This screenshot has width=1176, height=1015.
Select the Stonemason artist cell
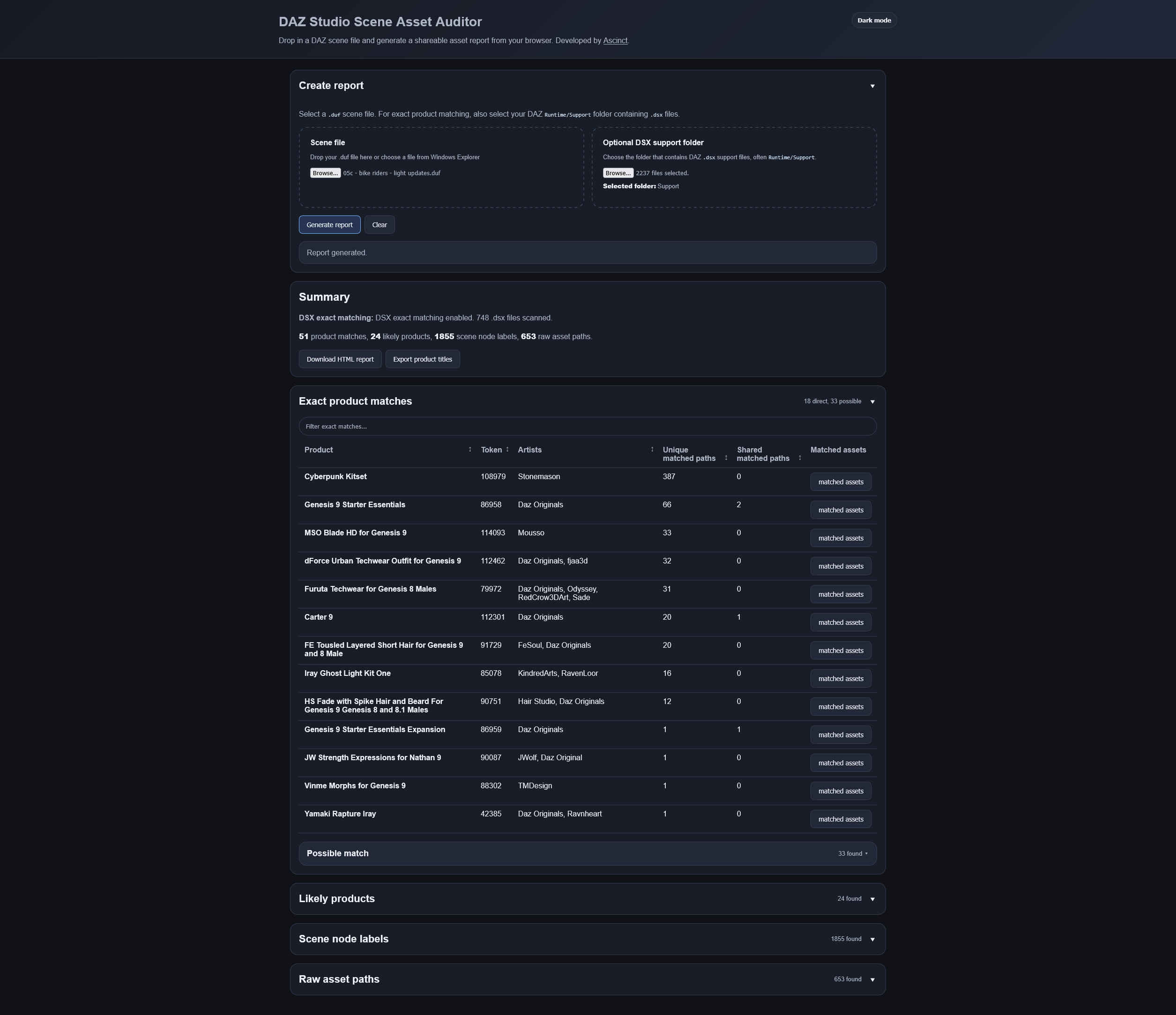539,476
